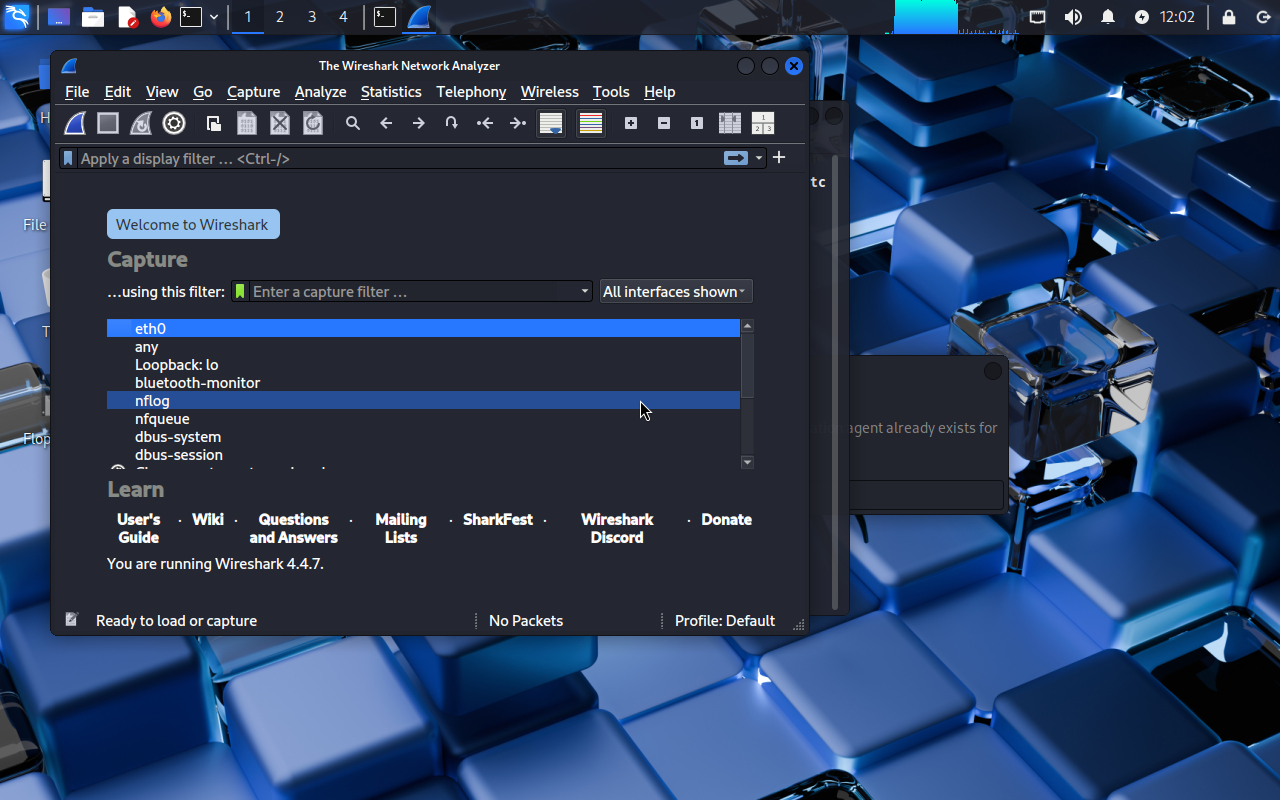The height and width of the screenshot is (800, 1280).
Task: Toggle auto-scroll to last packet during capture
Action: coord(551,123)
